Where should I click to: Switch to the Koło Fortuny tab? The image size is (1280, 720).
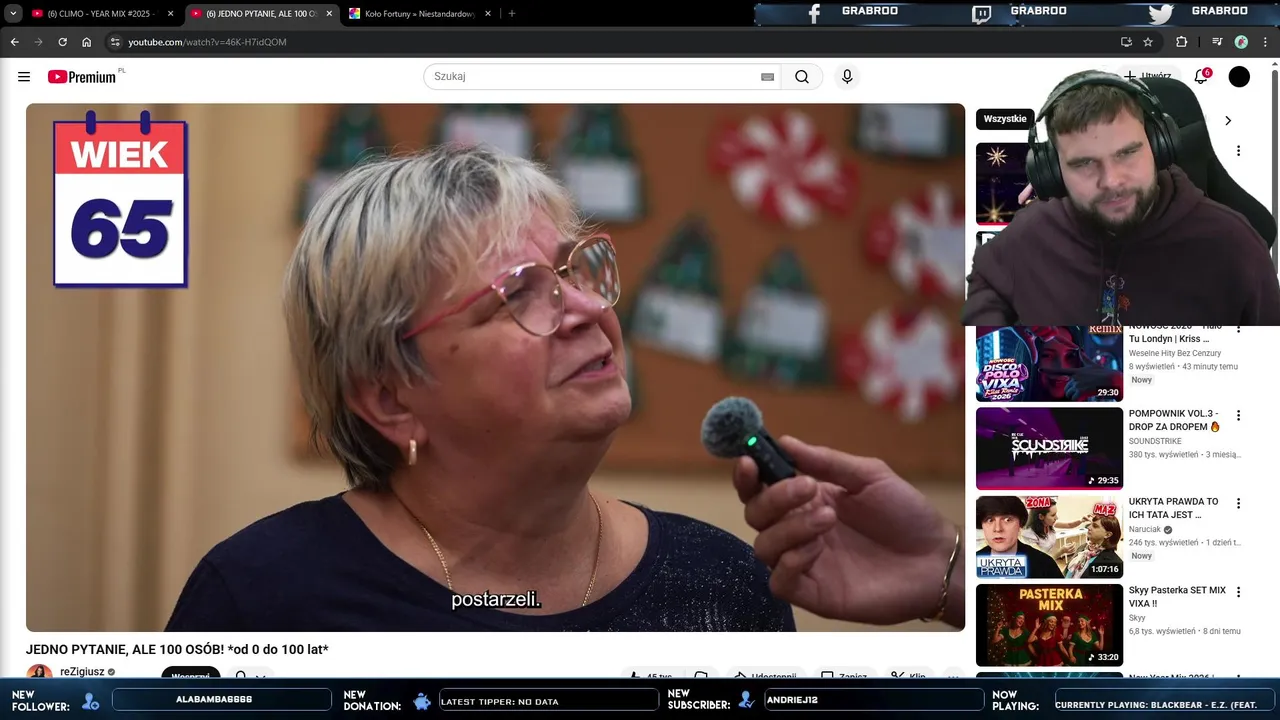pyautogui.click(x=419, y=14)
